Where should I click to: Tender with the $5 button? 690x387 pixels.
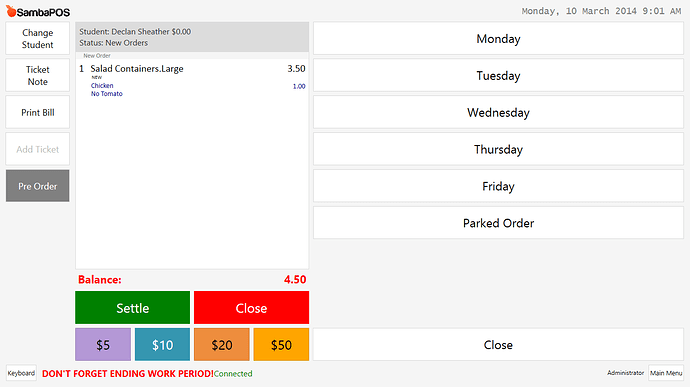(103, 344)
